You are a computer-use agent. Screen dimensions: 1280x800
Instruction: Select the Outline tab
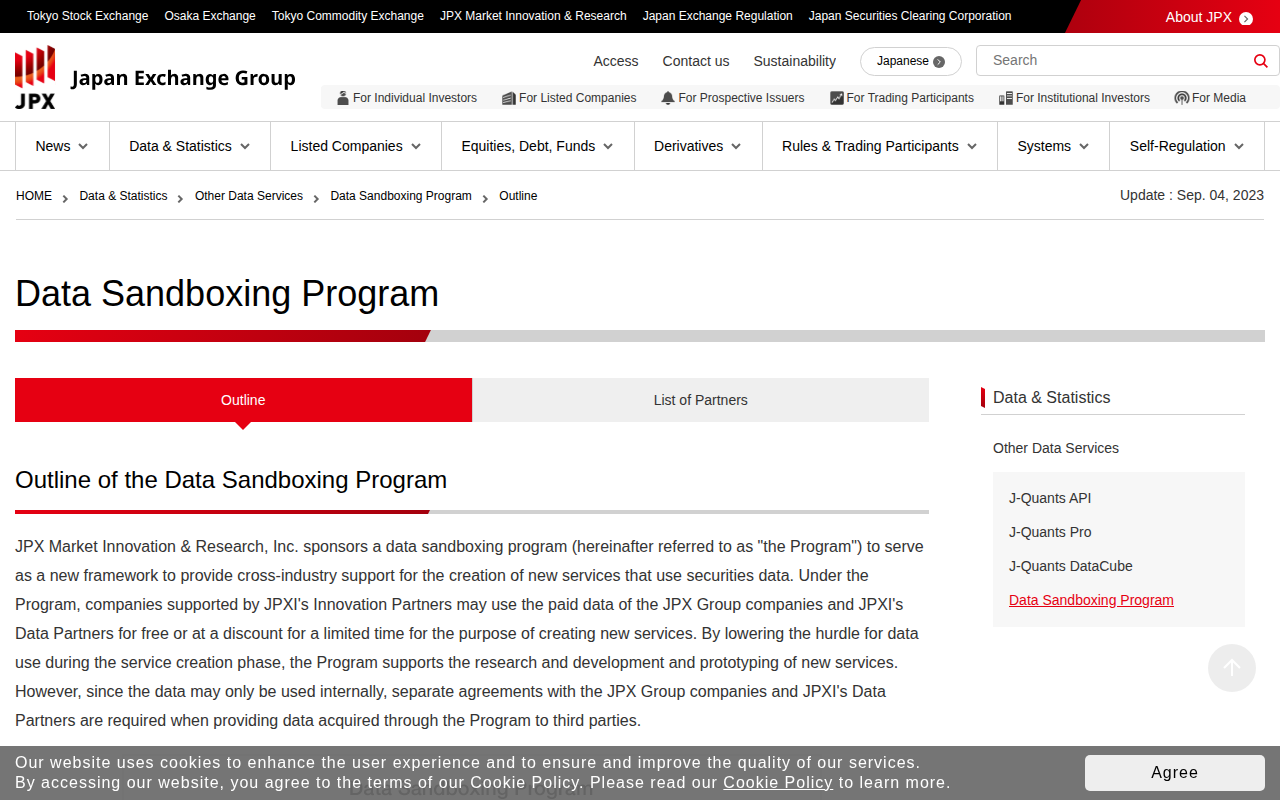point(243,400)
